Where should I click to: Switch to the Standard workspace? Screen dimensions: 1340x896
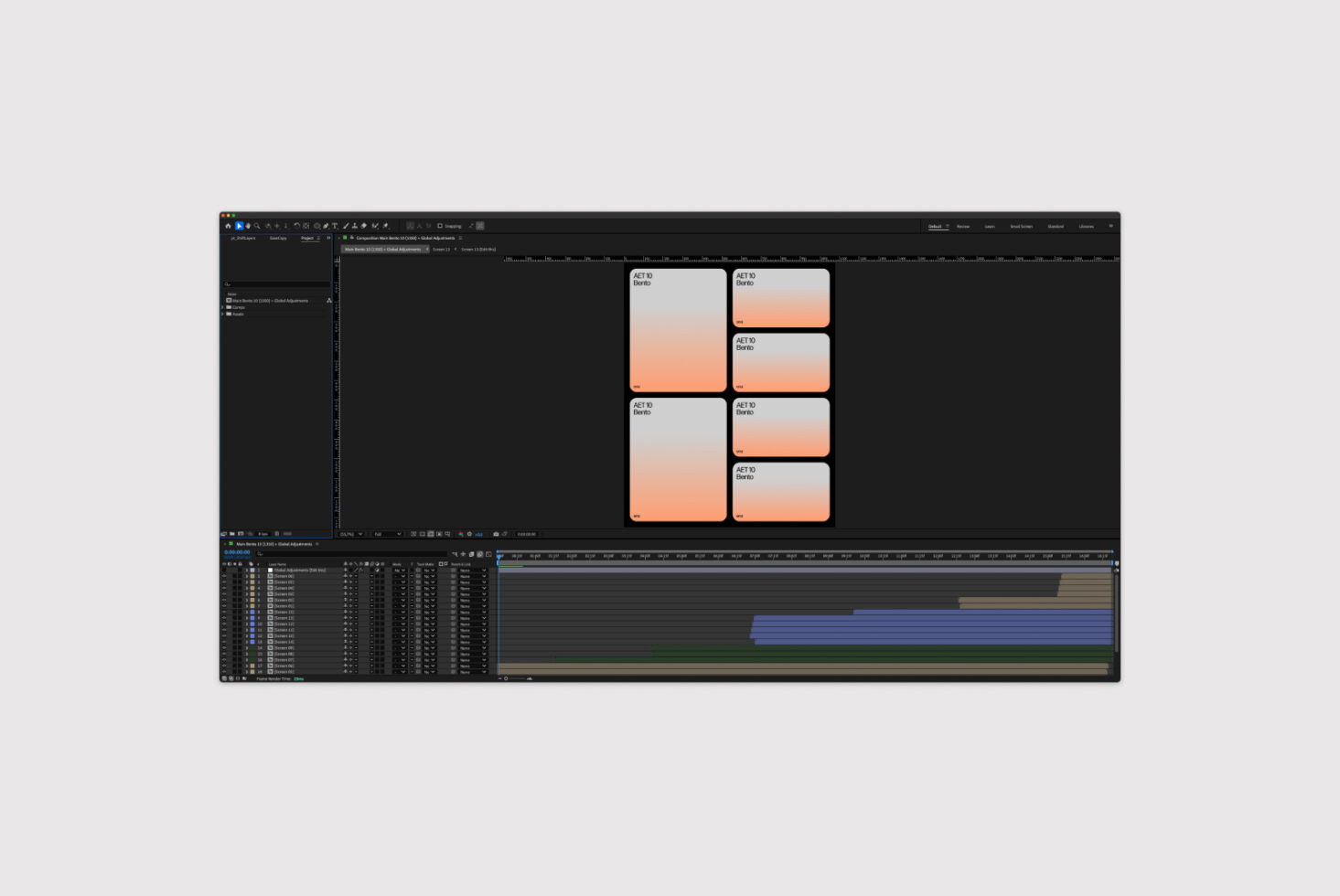pyautogui.click(x=1056, y=226)
